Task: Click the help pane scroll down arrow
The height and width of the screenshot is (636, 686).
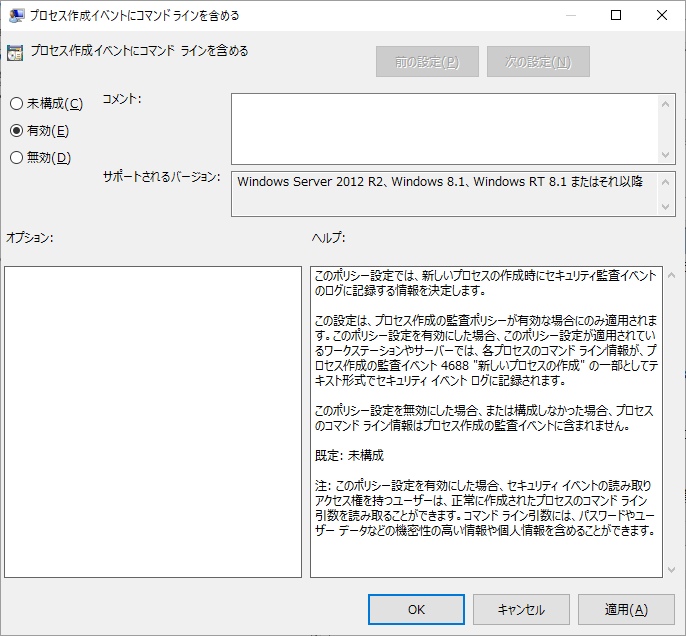Action: coord(672,570)
